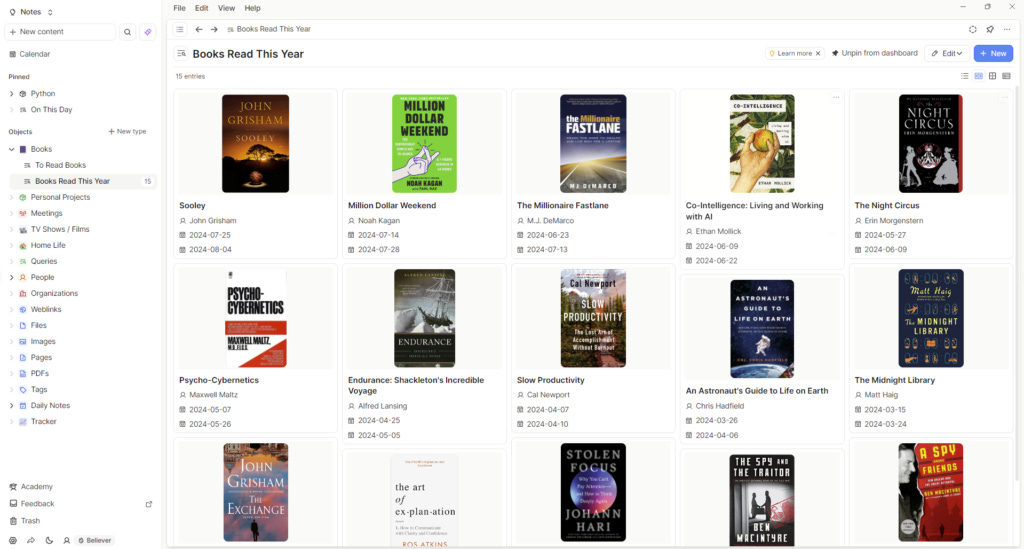The height and width of the screenshot is (549, 1024).
Task: Collapse the Books object type
Action: [11, 149]
